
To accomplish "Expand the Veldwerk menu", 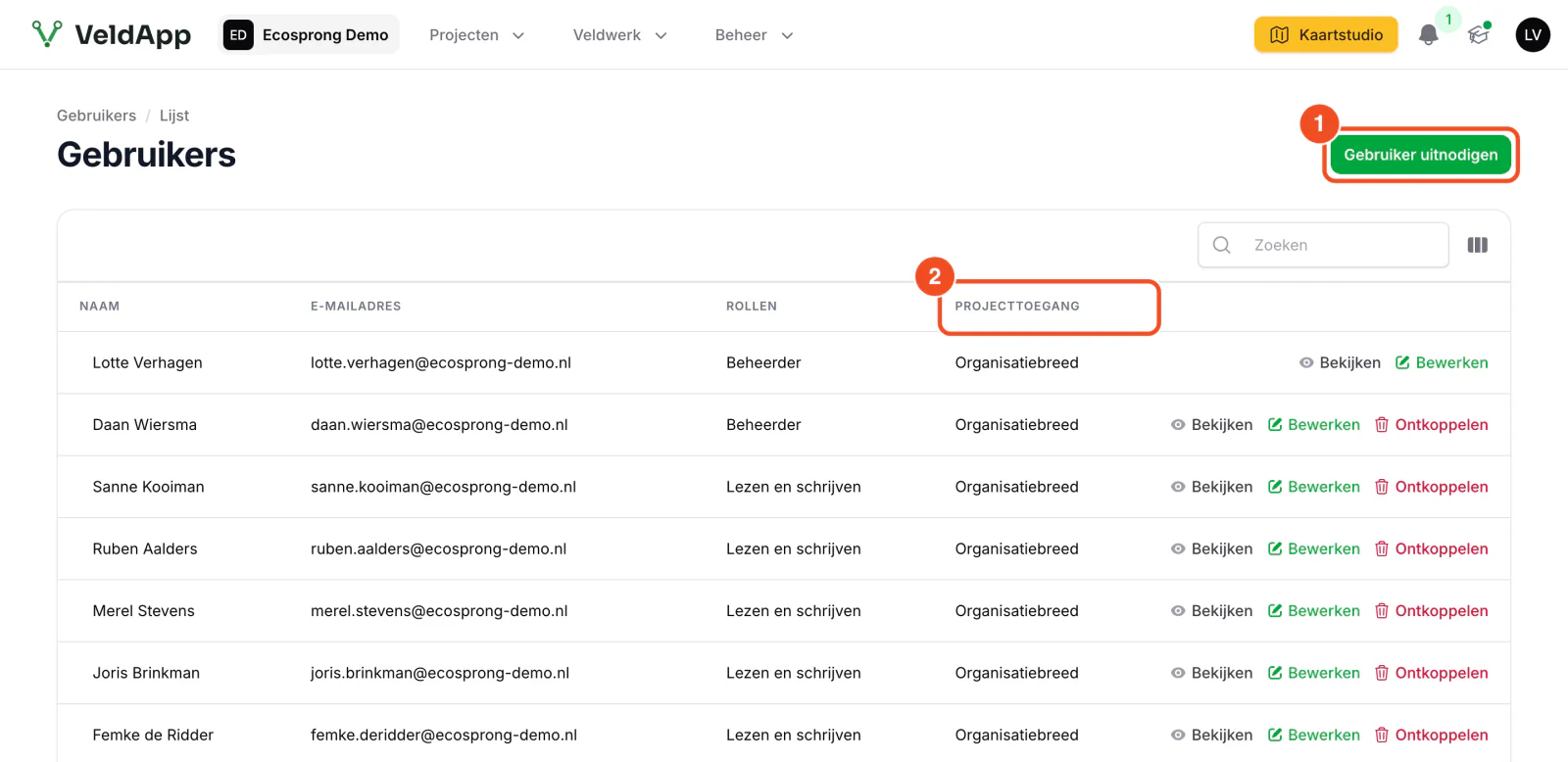I will 620,35.
